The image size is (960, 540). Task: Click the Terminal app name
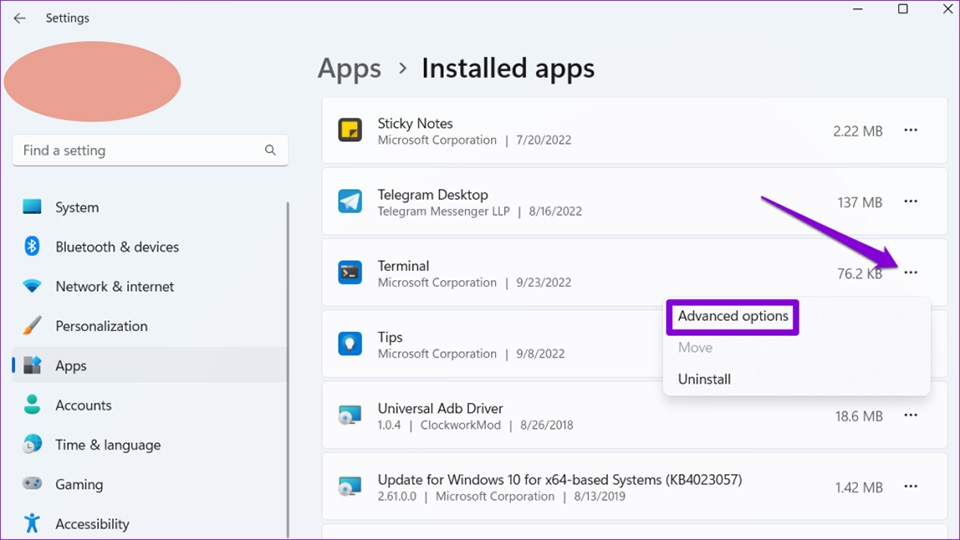[x=403, y=266]
